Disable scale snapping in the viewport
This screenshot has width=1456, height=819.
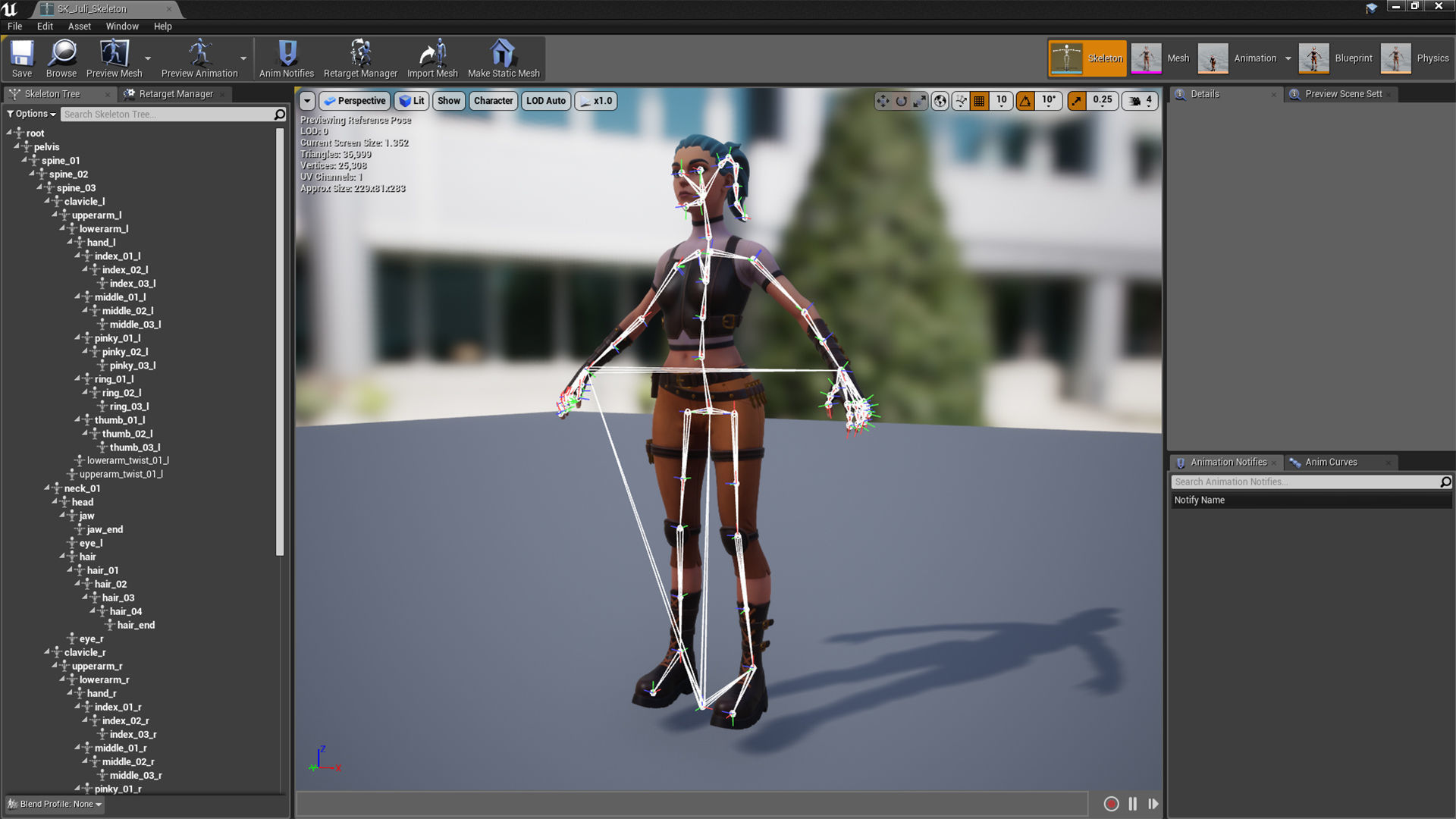click(1077, 100)
